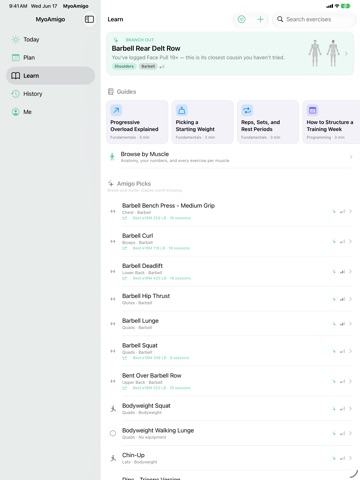Open the Picking a Starting Weight guide
This screenshot has width=360, height=480.
pos(202,122)
